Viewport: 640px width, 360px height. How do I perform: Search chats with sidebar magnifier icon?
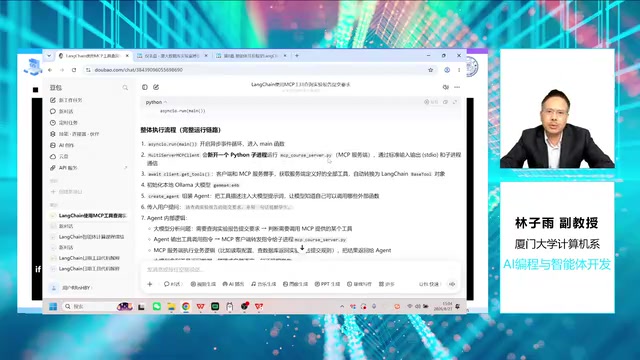pyautogui.click(x=125, y=88)
